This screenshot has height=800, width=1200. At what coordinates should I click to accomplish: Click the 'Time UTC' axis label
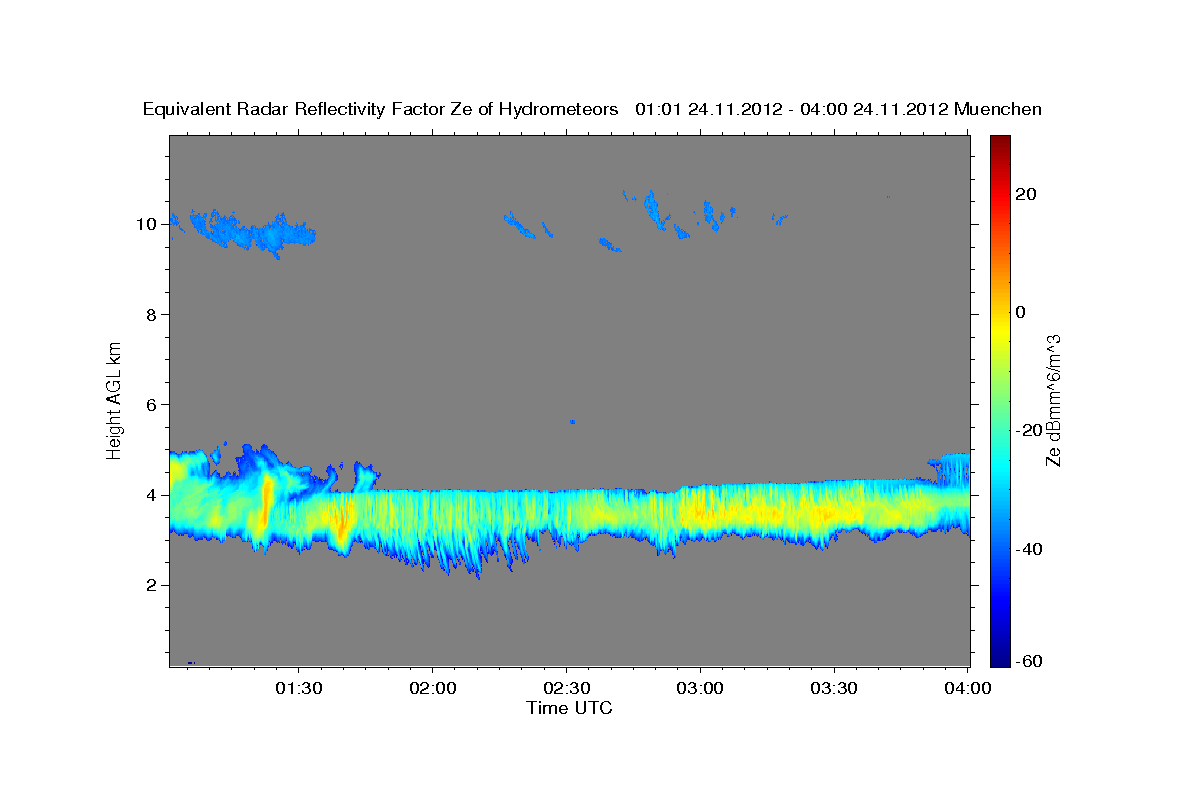569,708
